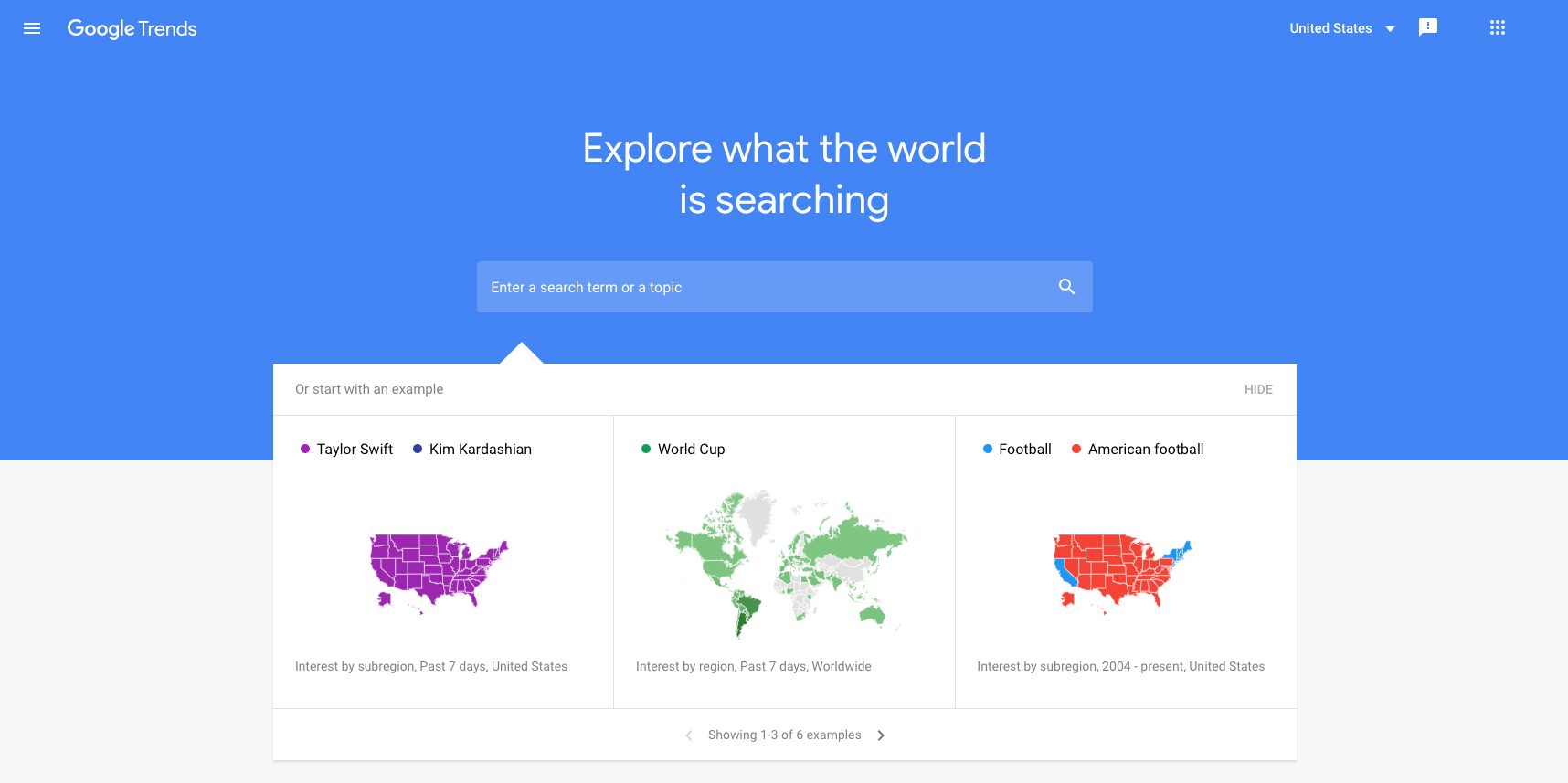Viewport: 1568px width, 783px height.
Task: Collapse the examples panel with HIDE
Action: [x=1258, y=389]
